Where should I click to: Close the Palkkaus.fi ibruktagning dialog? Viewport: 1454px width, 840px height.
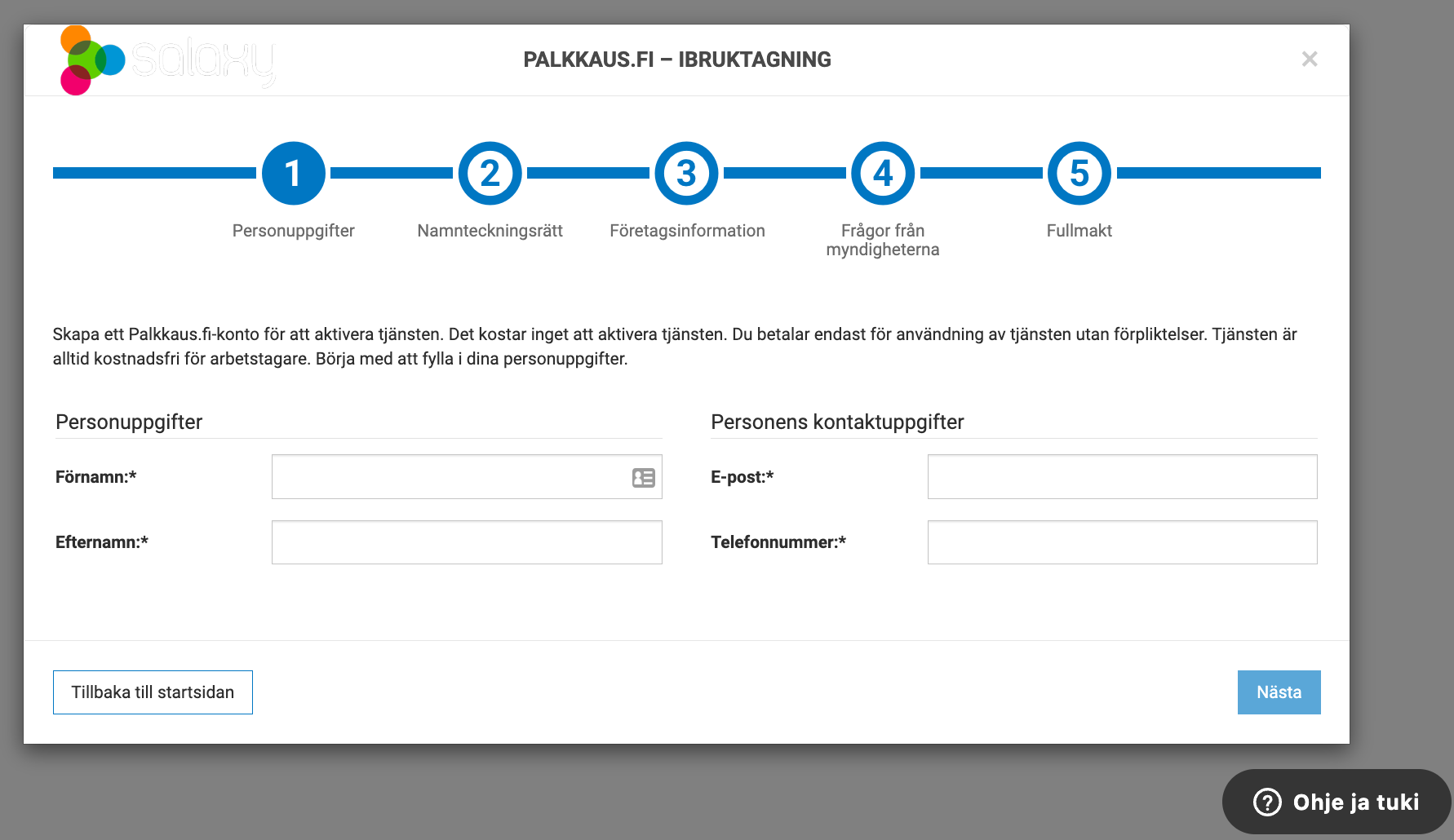[1309, 60]
